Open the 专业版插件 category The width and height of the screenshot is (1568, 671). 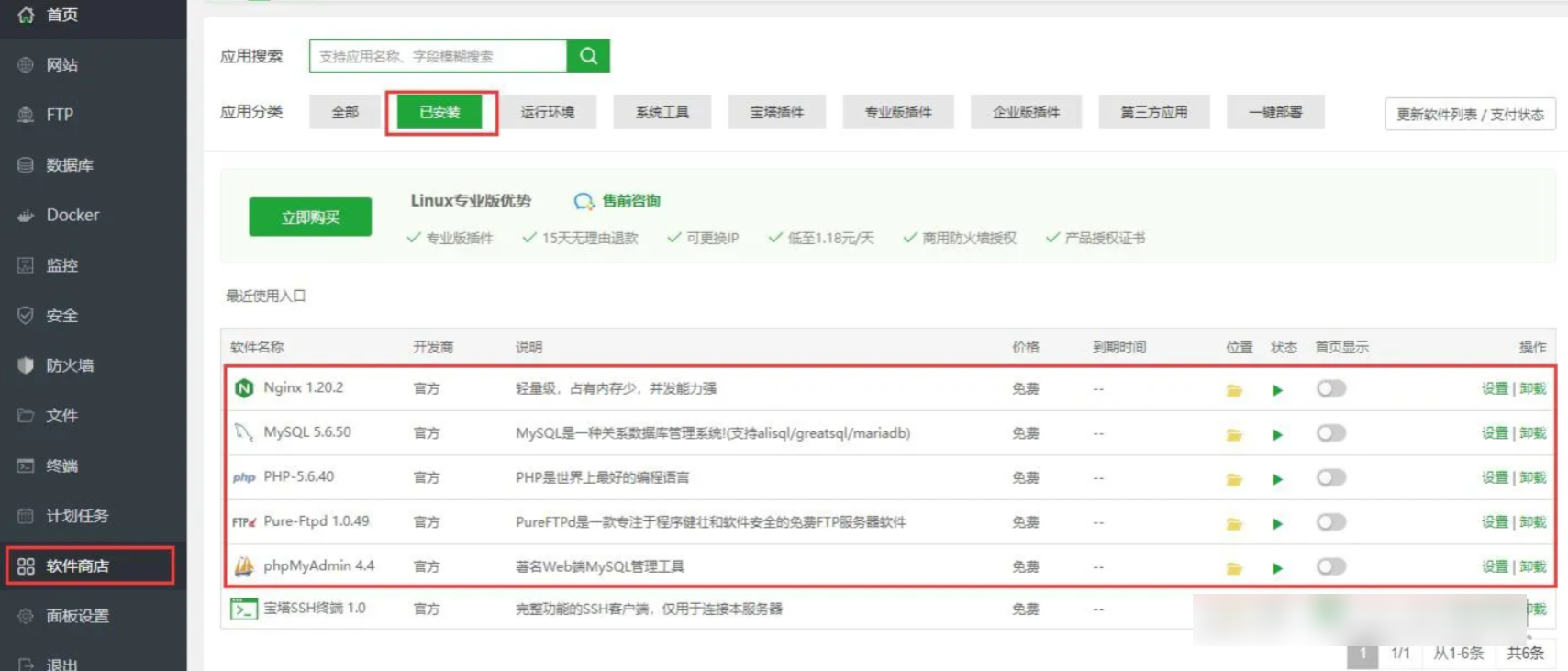click(898, 112)
